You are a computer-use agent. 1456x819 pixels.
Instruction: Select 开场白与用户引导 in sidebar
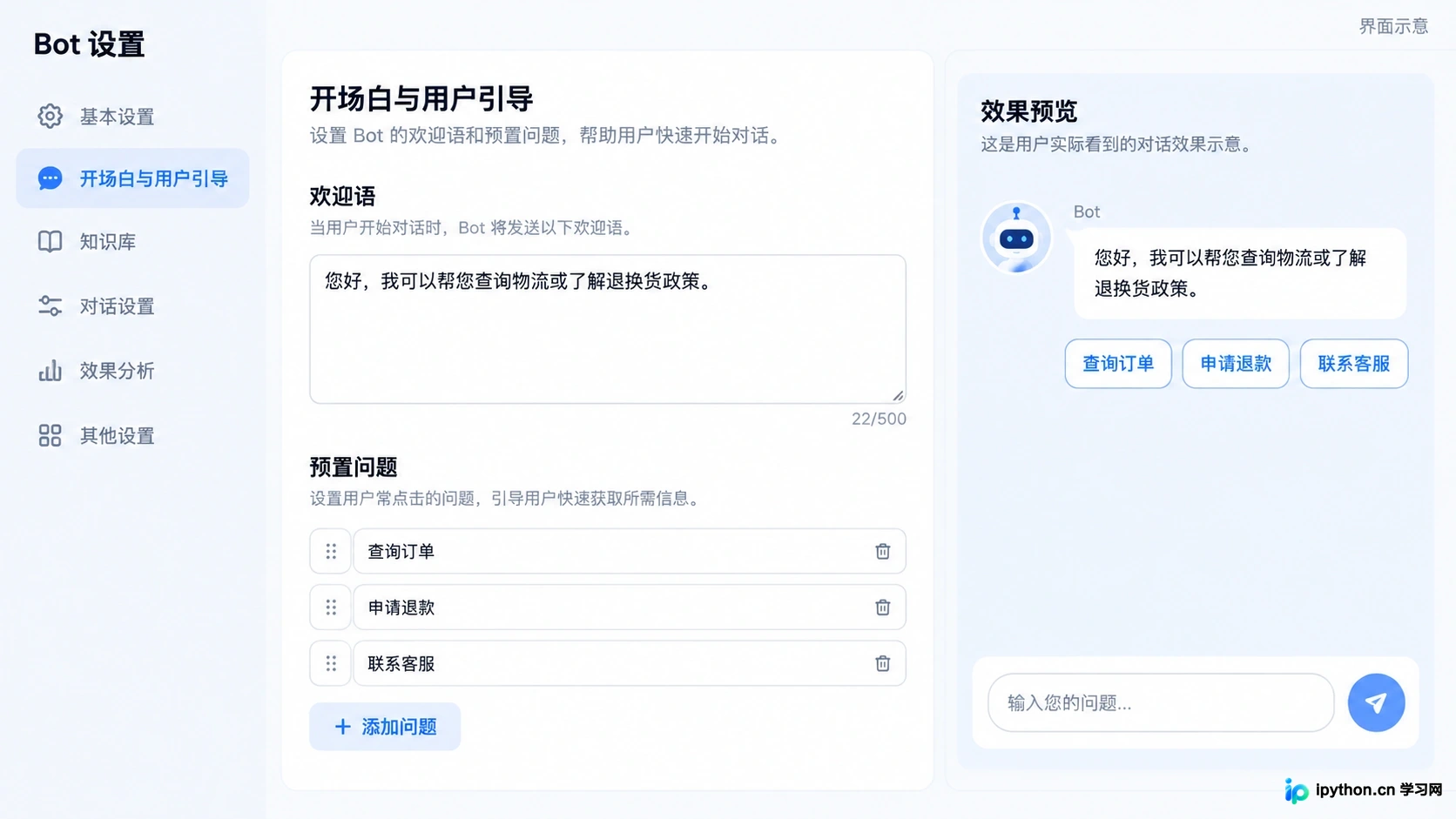click(132, 178)
